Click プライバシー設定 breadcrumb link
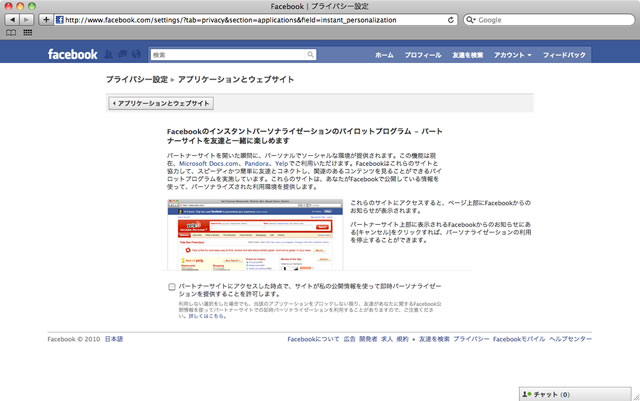Image resolution: width=640 pixels, height=401 pixels. [137, 79]
